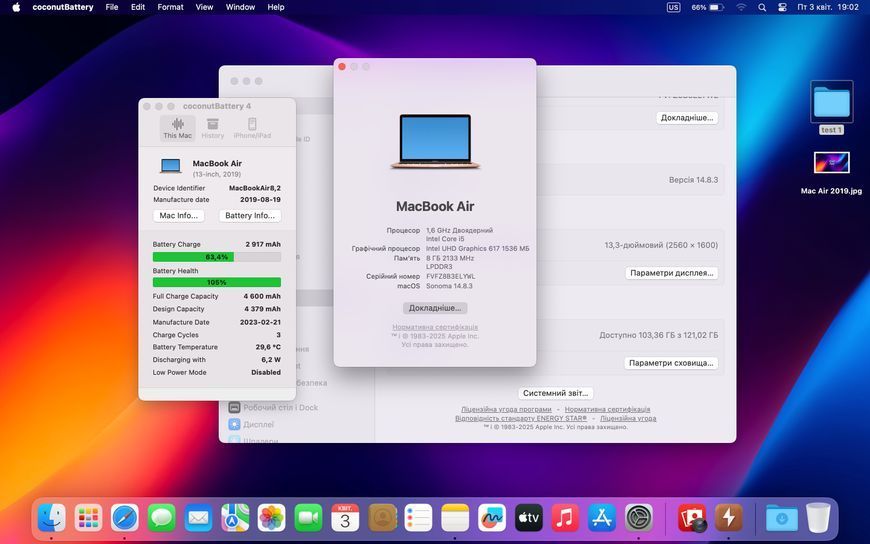
Task: Open Launchpad from the Dock
Action: pos(88,518)
